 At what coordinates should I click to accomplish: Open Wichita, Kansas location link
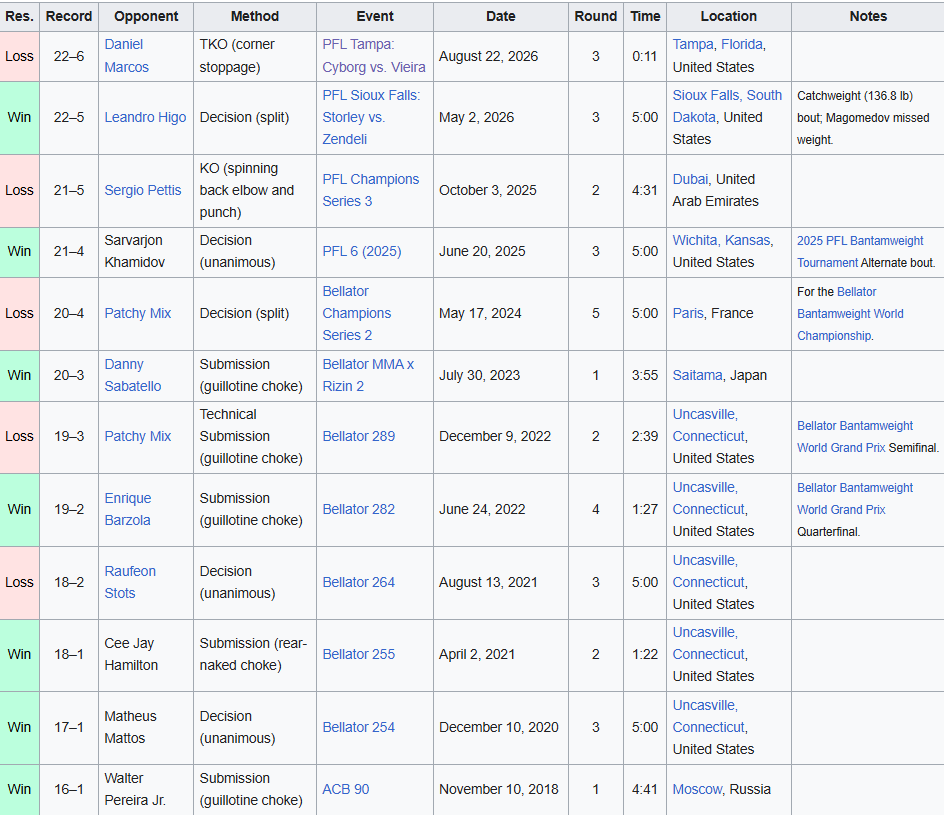pyautogui.click(x=722, y=240)
